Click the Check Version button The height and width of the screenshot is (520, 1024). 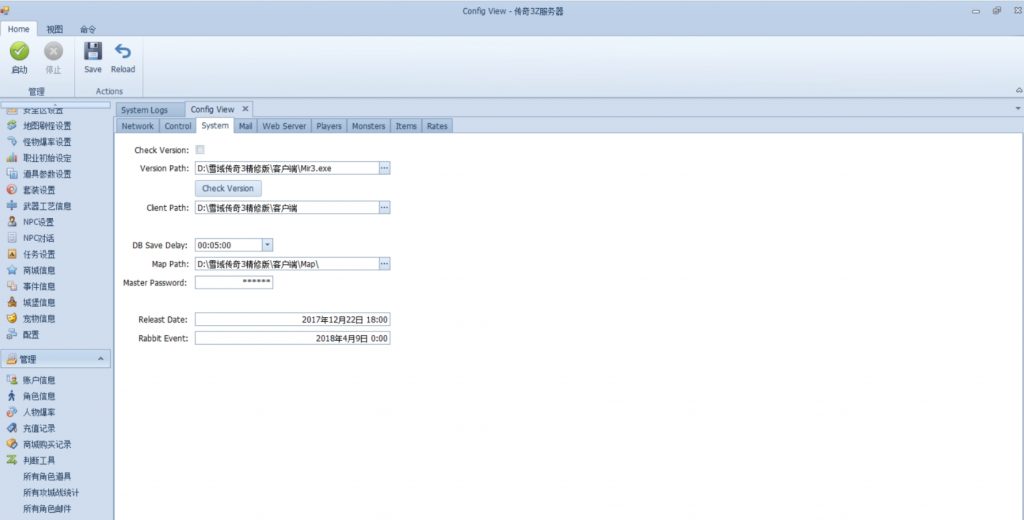tap(227, 188)
